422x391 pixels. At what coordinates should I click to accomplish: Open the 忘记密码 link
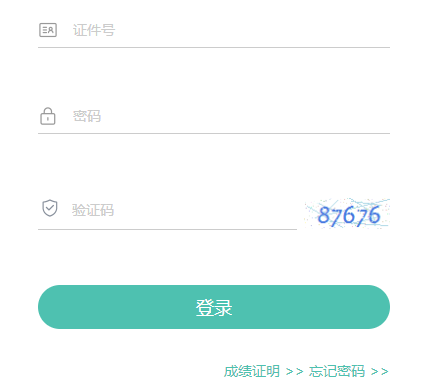pos(337,371)
